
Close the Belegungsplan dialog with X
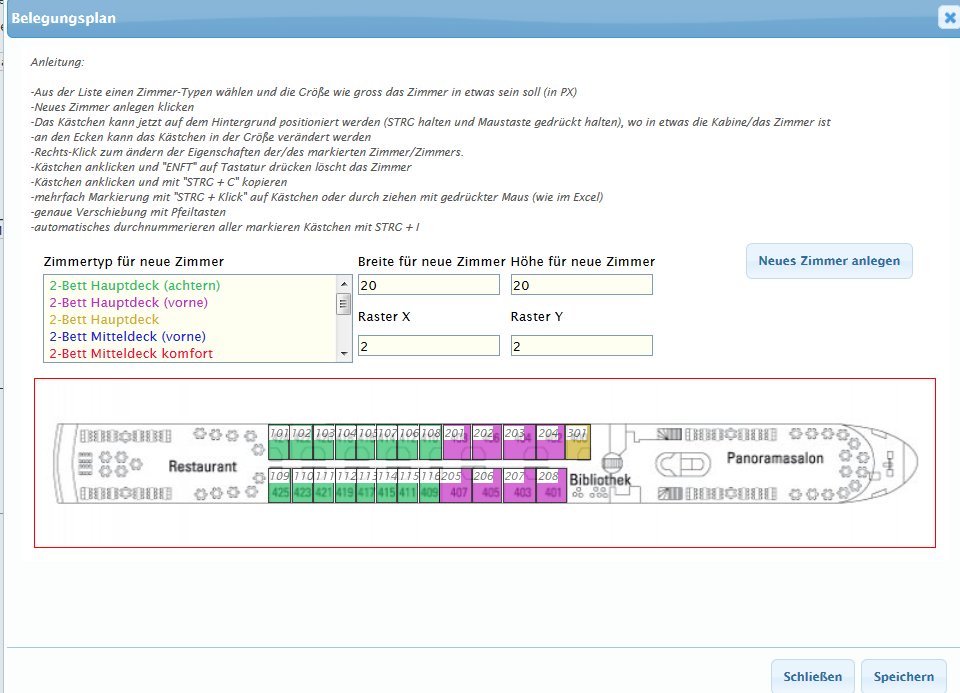949,17
